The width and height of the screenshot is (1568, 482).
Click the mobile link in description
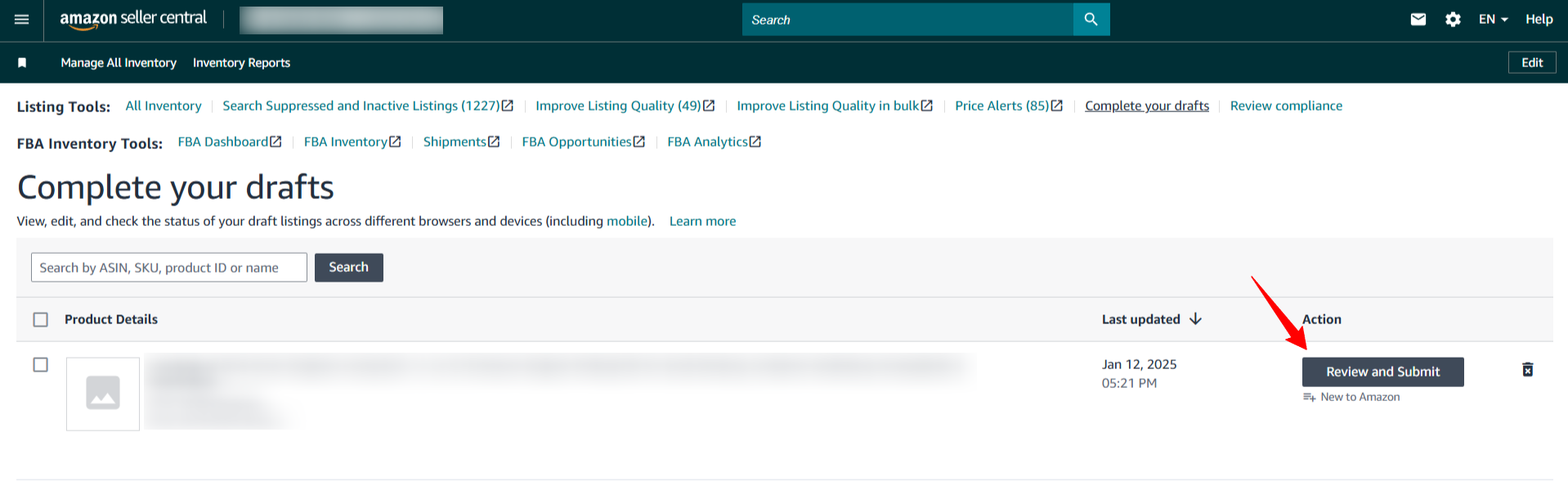coord(627,221)
